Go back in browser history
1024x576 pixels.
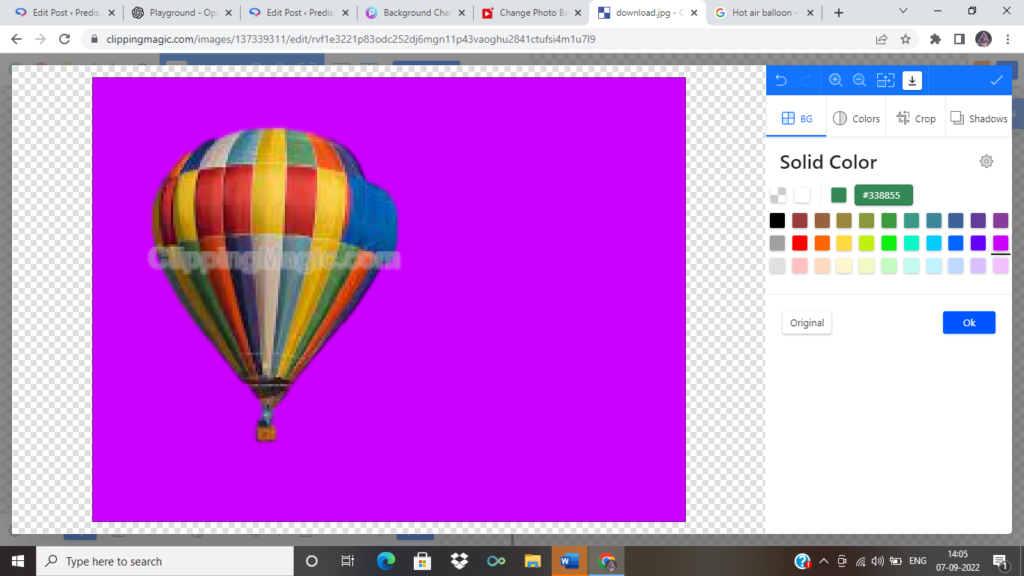[x=16, y=39]
